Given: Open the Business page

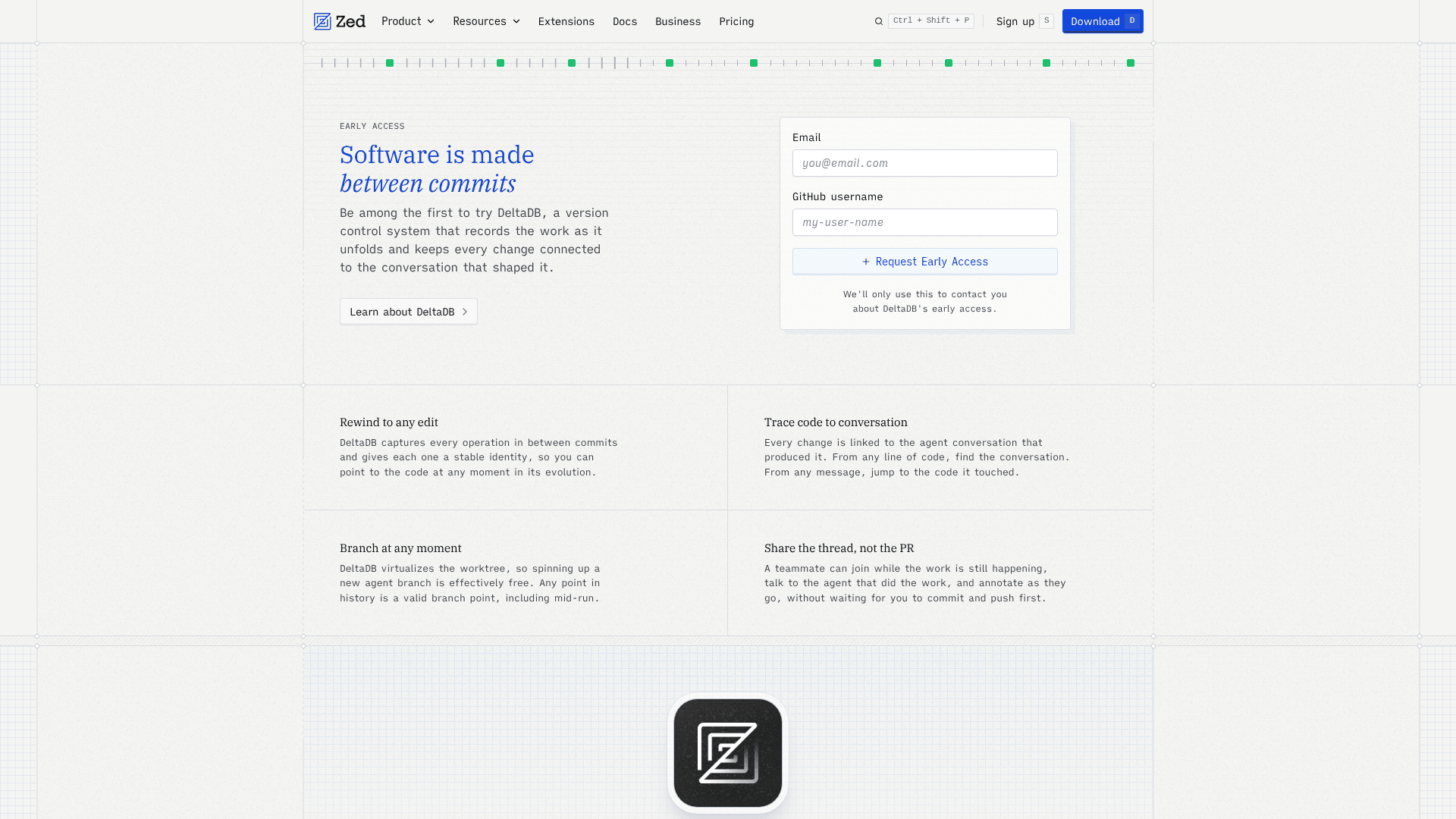Looking at the screenshot, I should pyautogui.click(x=678, y=21).
